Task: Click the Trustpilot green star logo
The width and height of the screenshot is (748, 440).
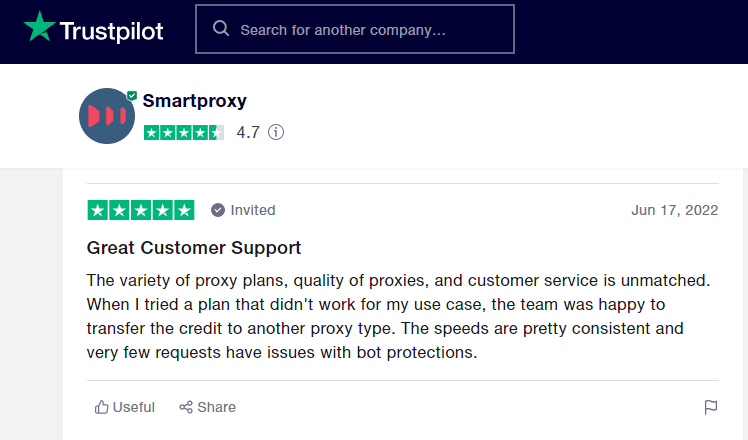Action: tap(40, 27)
